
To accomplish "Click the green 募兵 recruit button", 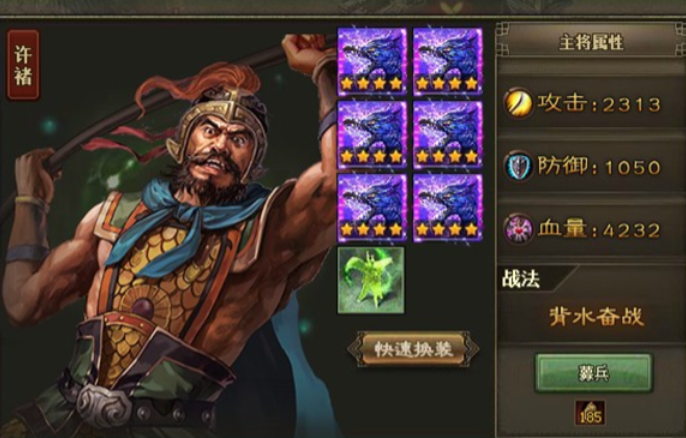I will tap(594, 373).
